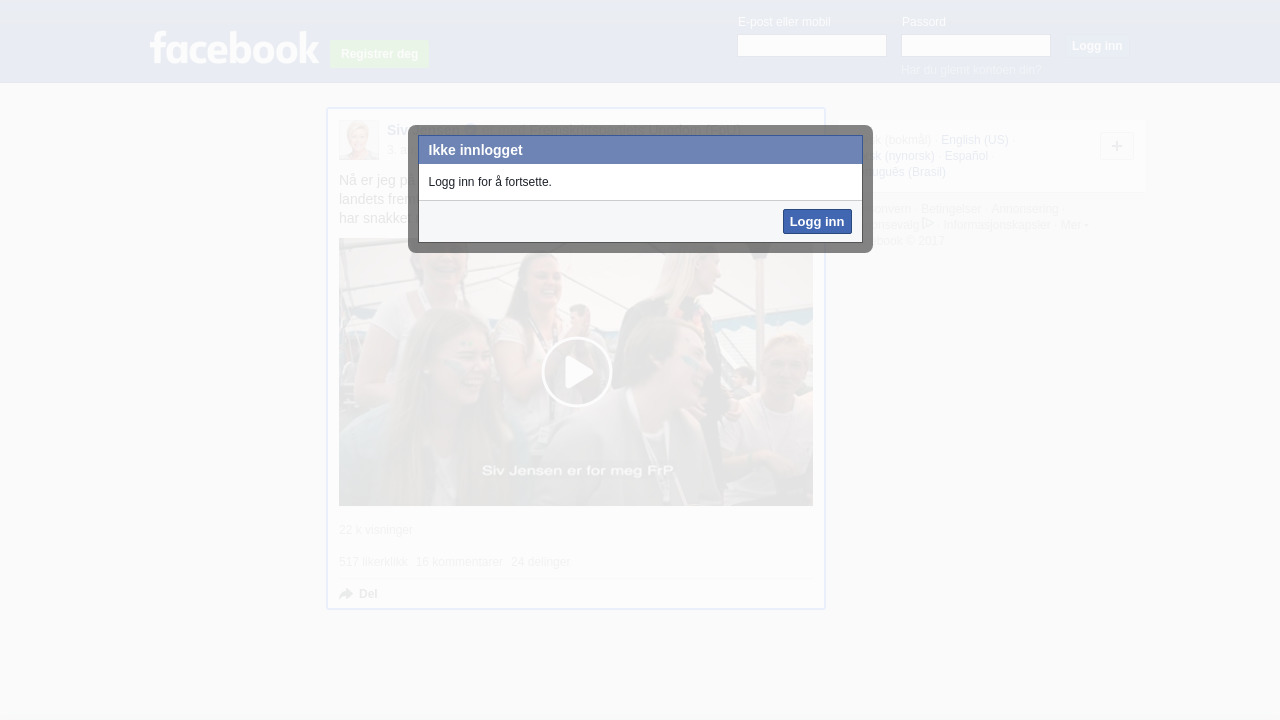
Task: Click the green Registrer deg button
Action: (x=379, y=54)
